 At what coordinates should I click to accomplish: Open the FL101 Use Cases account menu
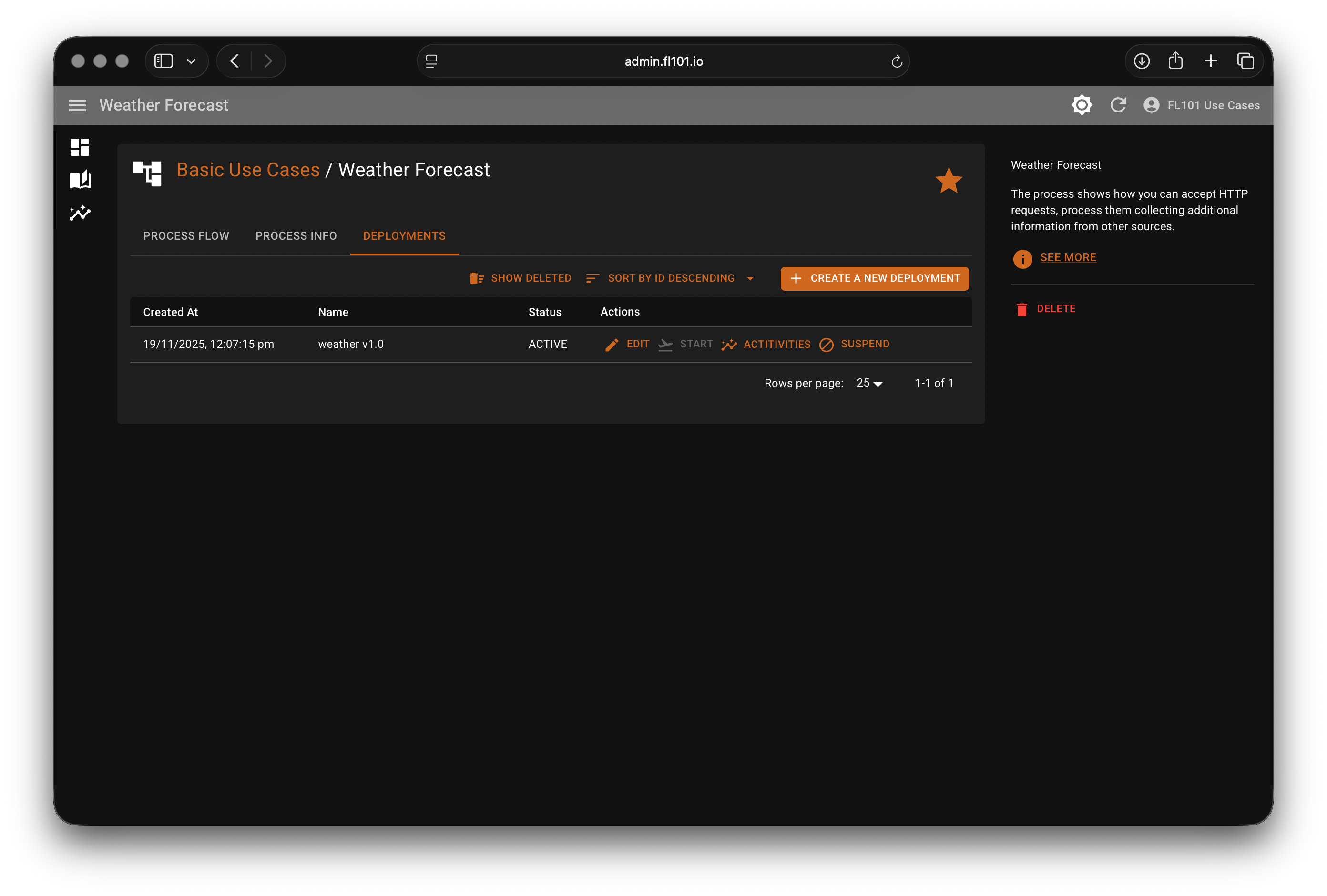[x=1202, y=105]
